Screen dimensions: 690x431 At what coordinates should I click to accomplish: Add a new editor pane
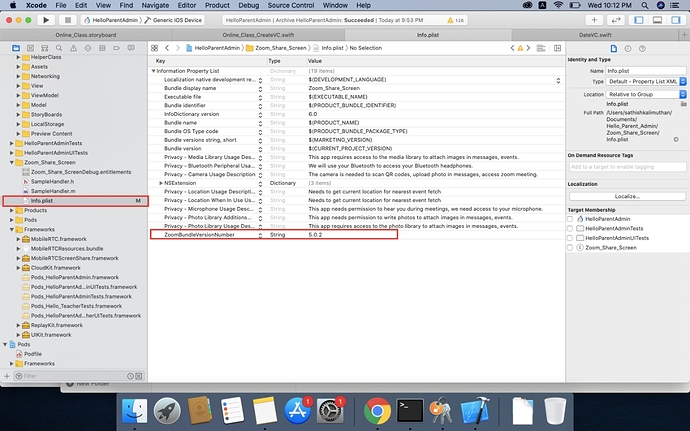click(557, 48)
